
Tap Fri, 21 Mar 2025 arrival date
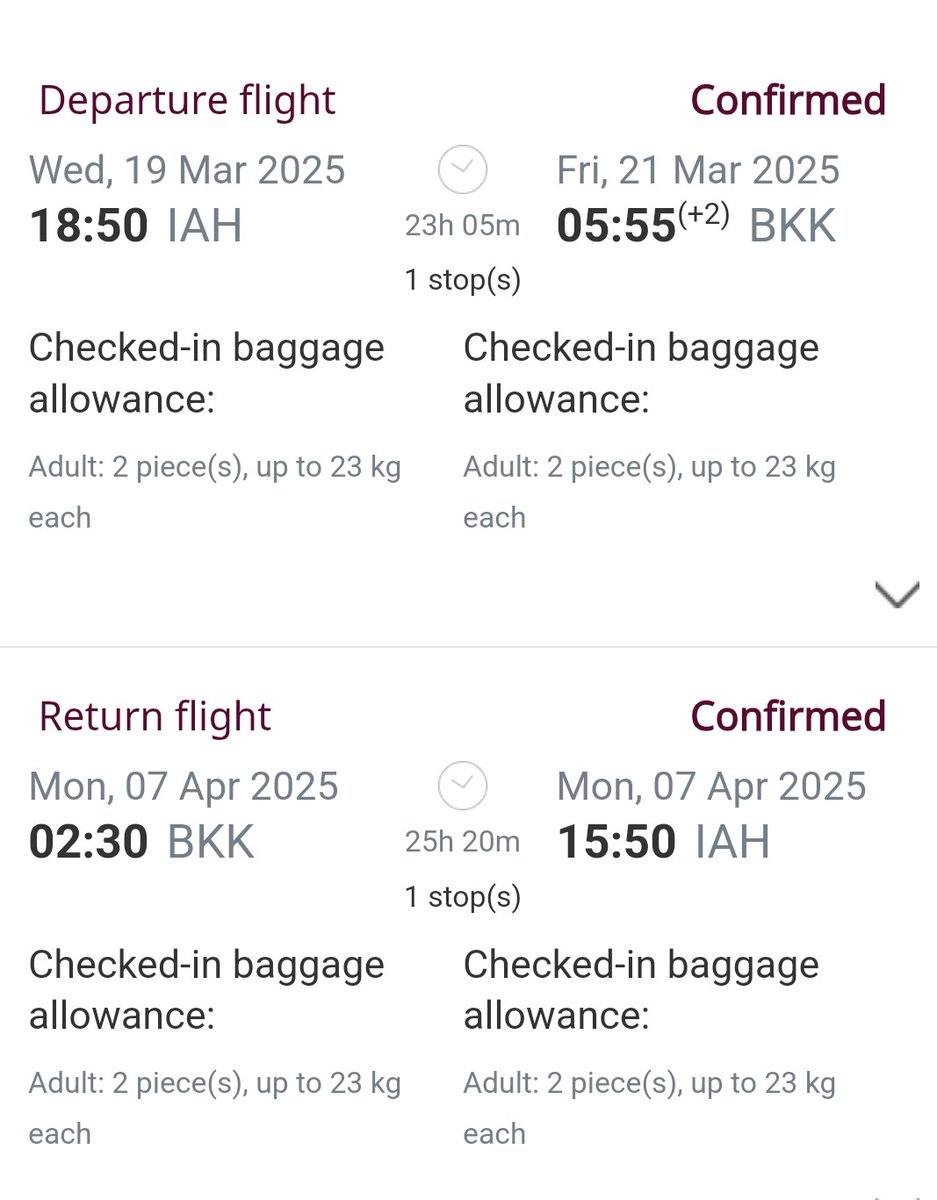698,170
